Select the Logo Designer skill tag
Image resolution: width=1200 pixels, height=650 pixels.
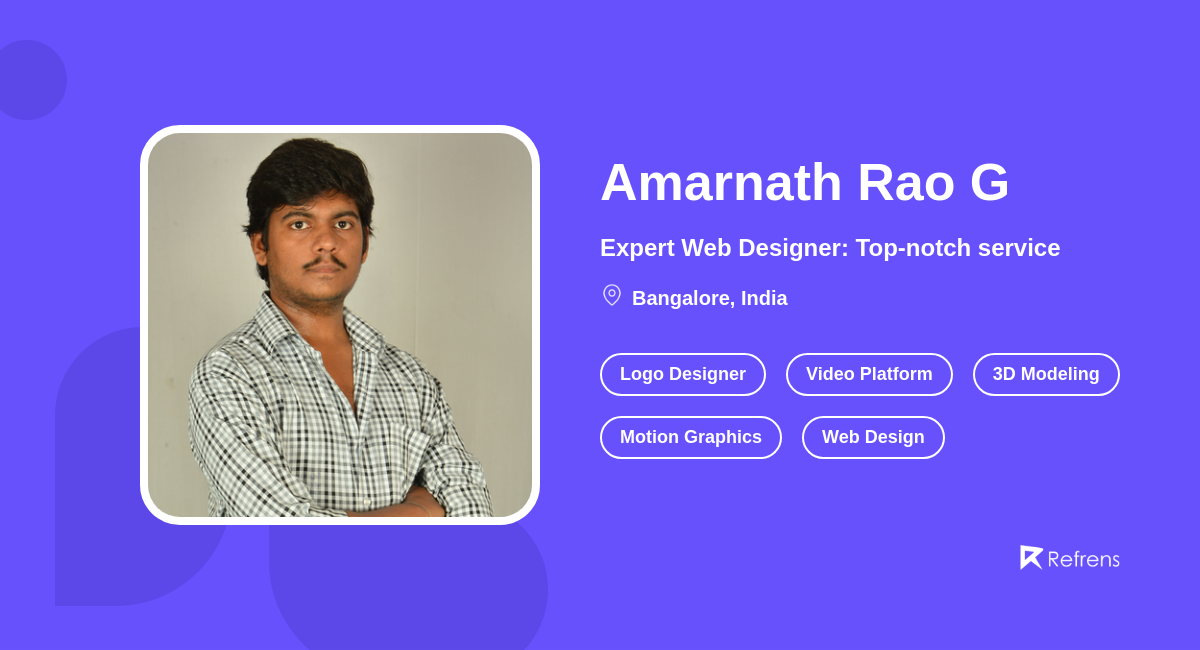click(x=683, y=374)
